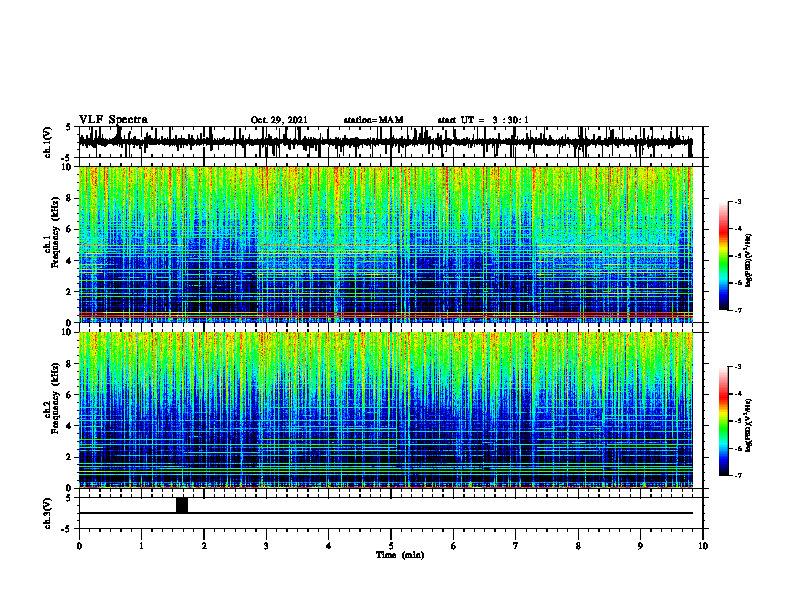Click time axis tick label "1"
The height and width of the screenshot is (612, 792).
pyautogui.click(x=141, y=546)
